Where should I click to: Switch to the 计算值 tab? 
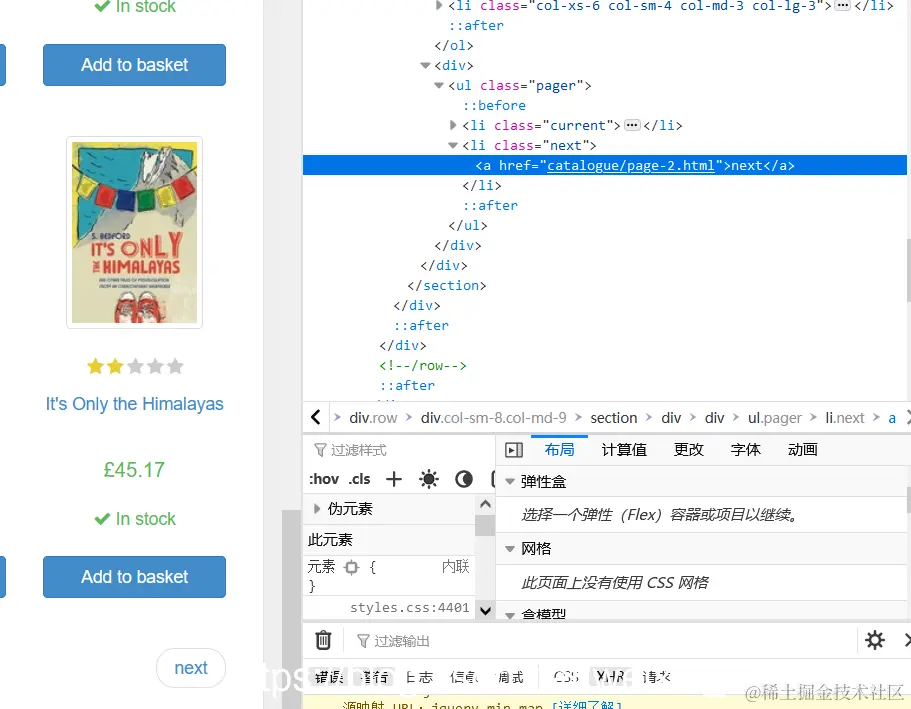pyautogui.click(x=623, y=449)
